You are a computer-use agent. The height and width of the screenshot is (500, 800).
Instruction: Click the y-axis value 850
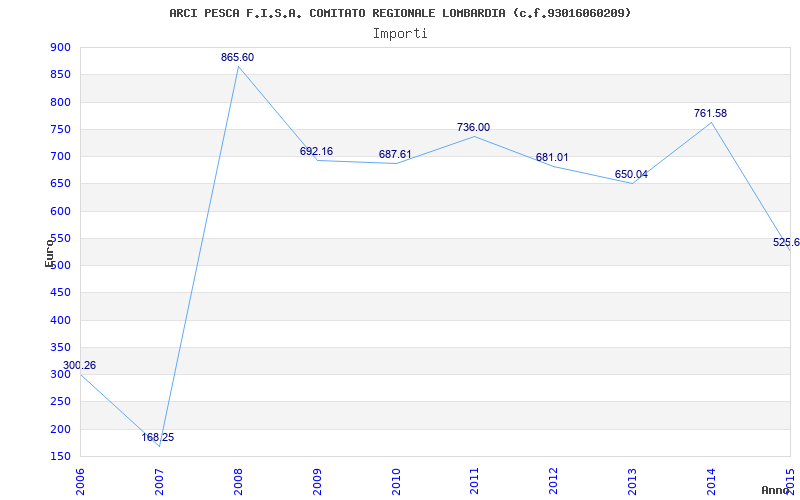click(x=60, y=74)
